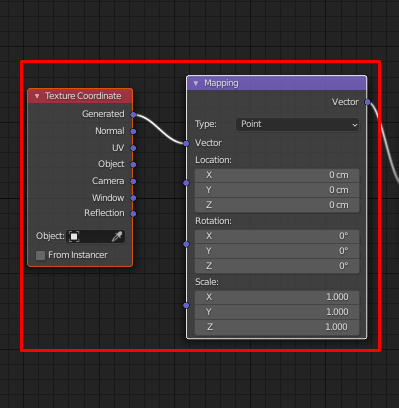Click the Location X field

pyautogui.click(x=277, y=175)
